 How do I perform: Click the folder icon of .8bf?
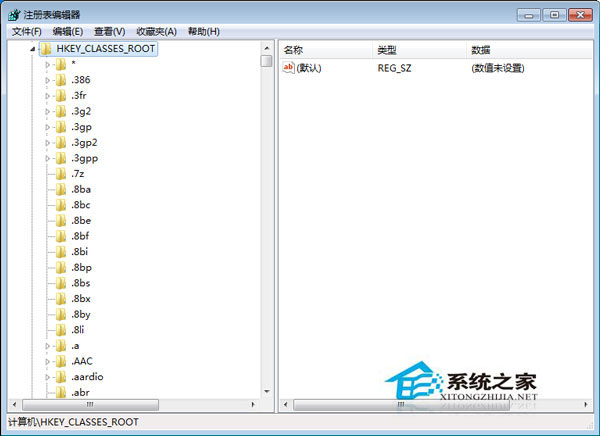(61, 236)
